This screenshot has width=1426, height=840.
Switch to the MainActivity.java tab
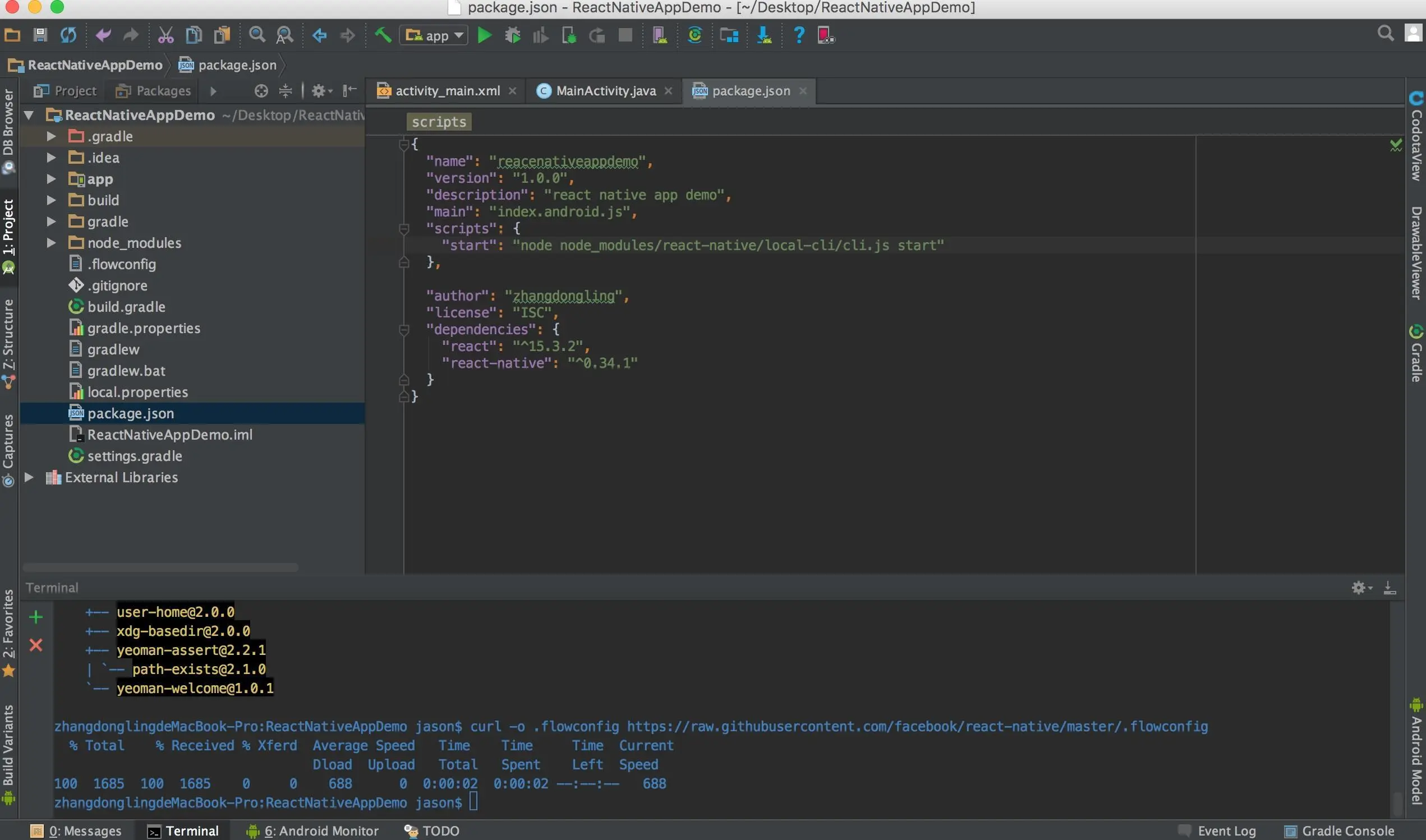coord(604,91)
